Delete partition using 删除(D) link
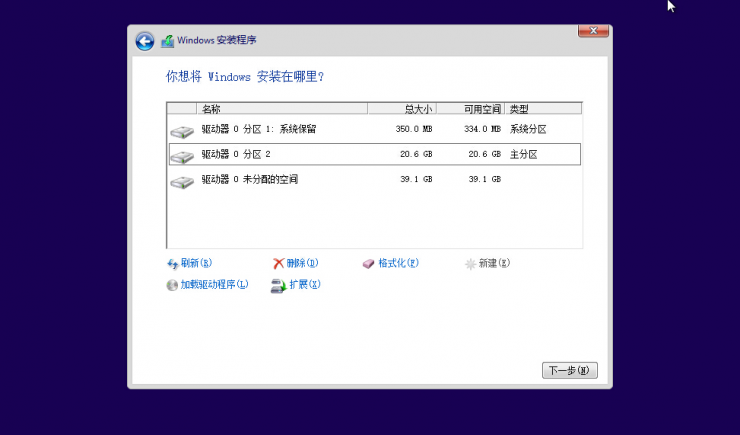 click(303, 263)
